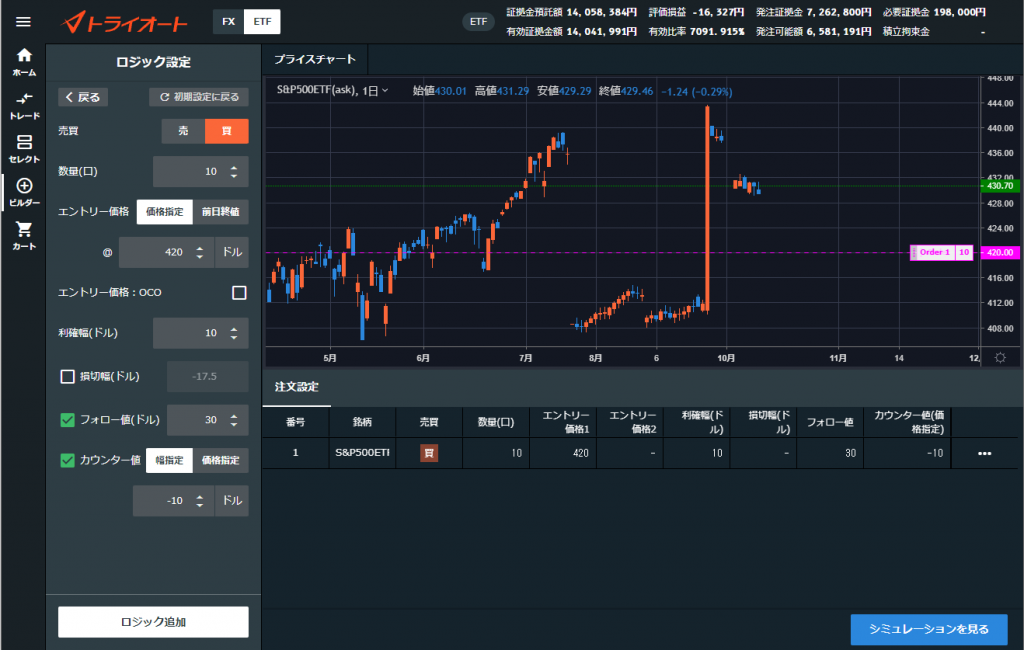Click the buy (買) badge in order row

tap(429, 453)
